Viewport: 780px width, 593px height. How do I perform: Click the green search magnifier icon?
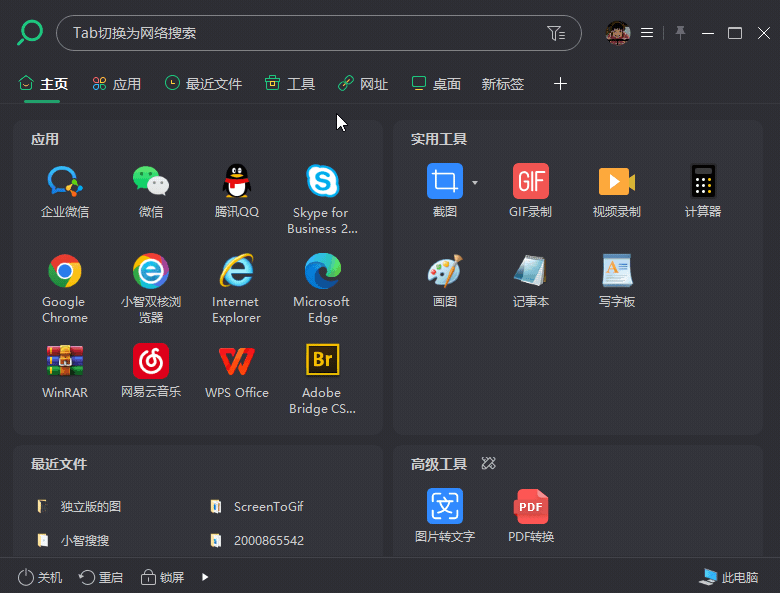click(30, 33)
